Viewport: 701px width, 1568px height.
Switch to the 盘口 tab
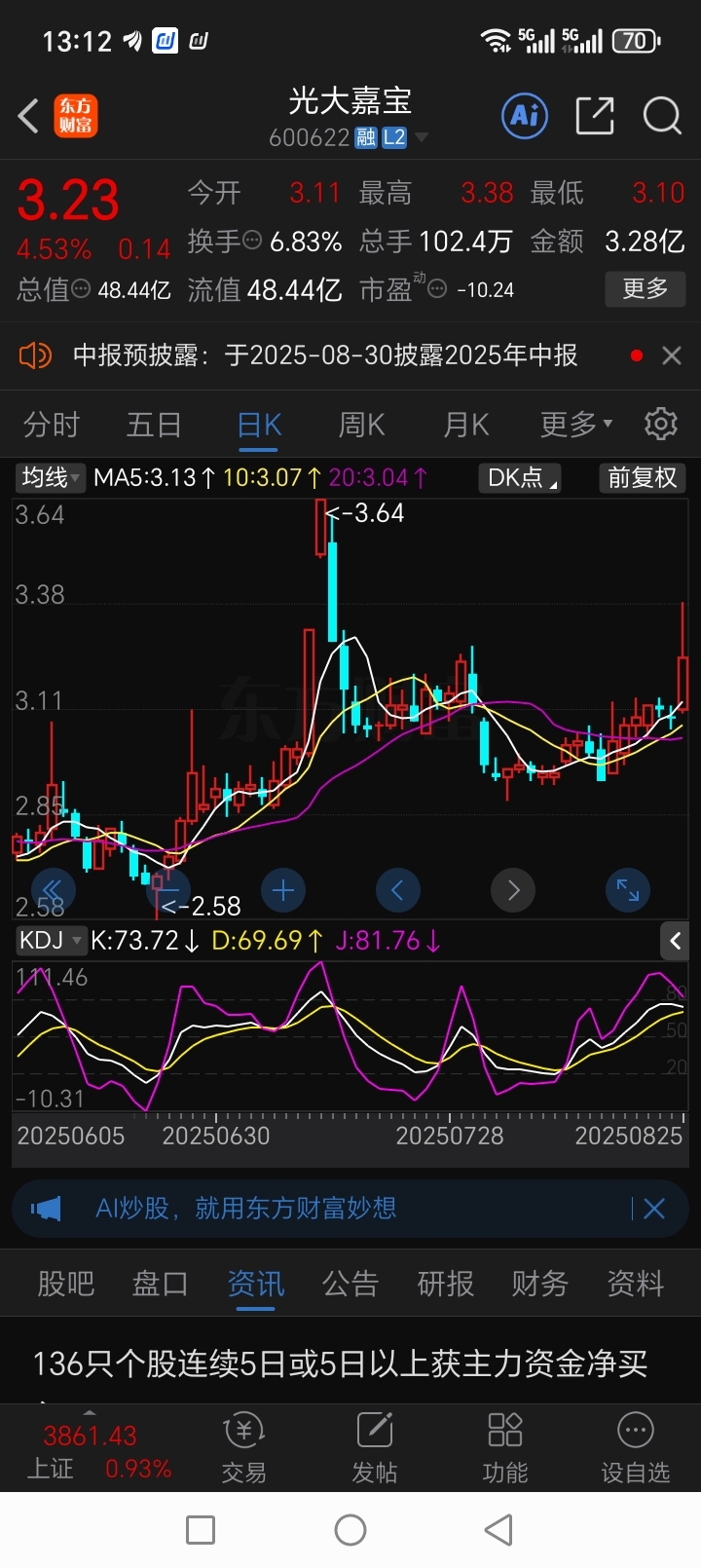click(161, 1284)
